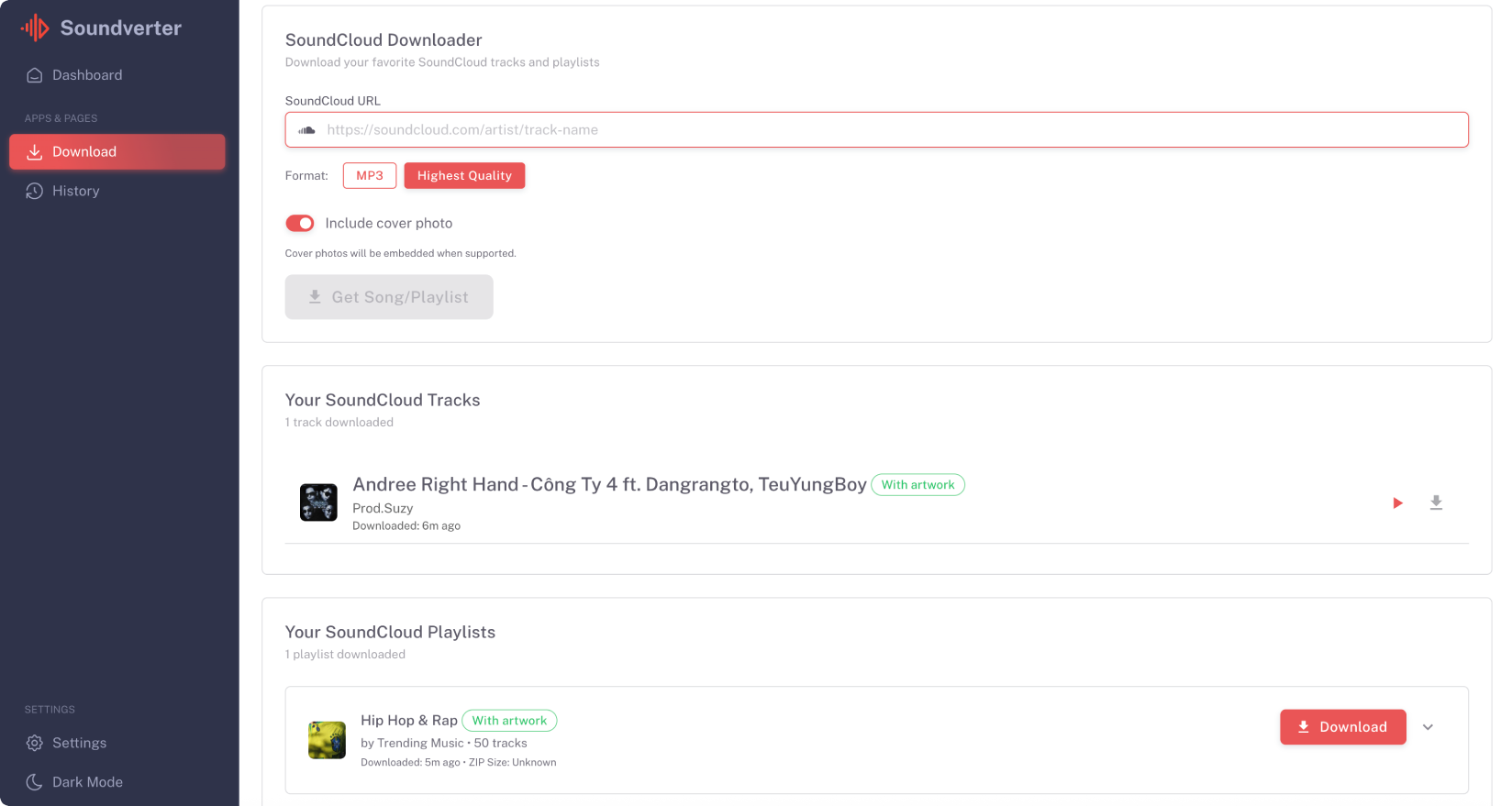Select MP3 format option
The width and height of the screenshot is (1512, 806).
pyautogui.click(x=370, y=176)
